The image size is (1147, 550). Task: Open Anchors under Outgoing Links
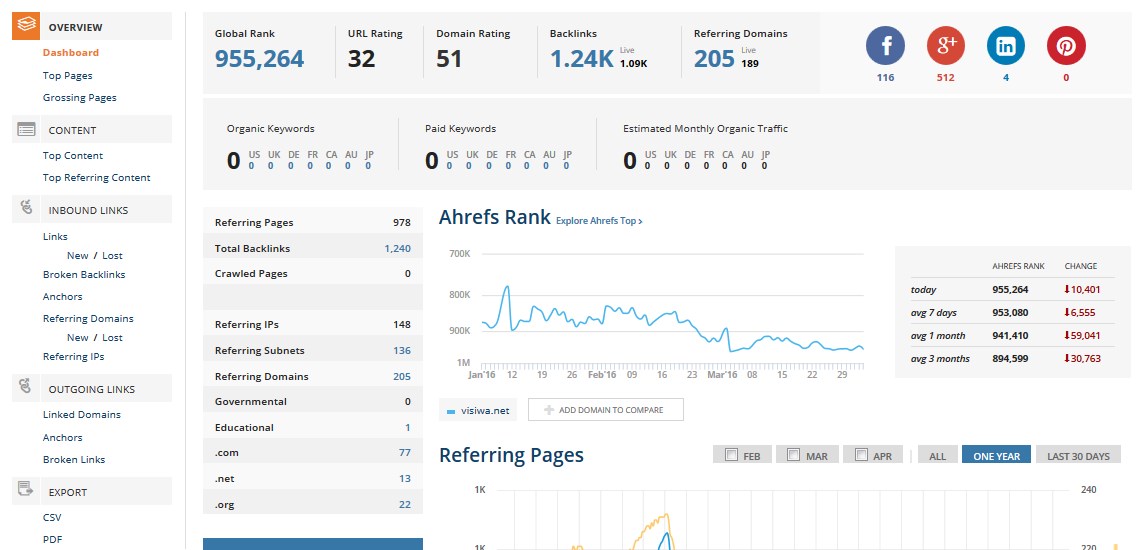[62, 437]
